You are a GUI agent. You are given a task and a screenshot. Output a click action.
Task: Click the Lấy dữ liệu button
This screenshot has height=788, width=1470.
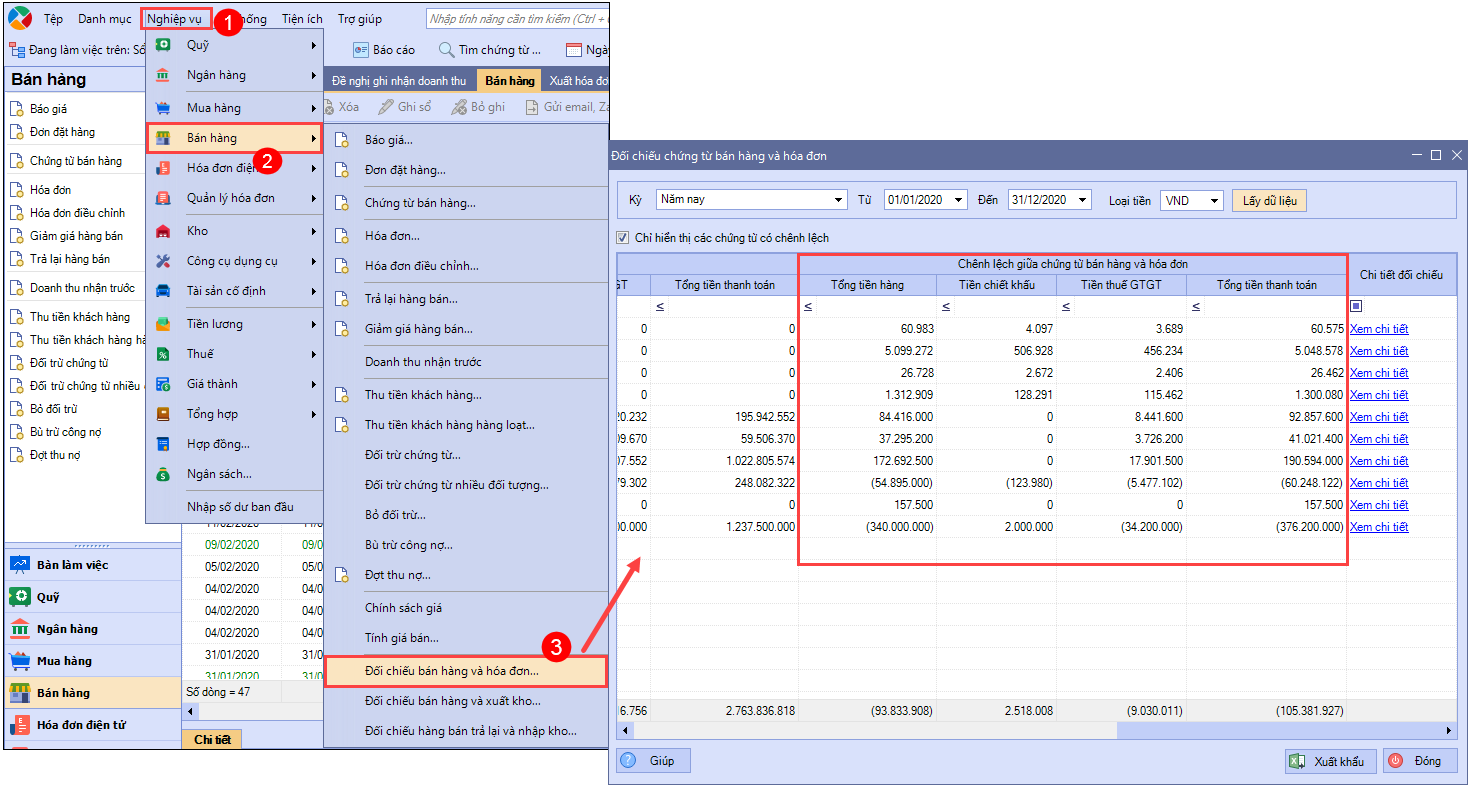click(1269, 201)
